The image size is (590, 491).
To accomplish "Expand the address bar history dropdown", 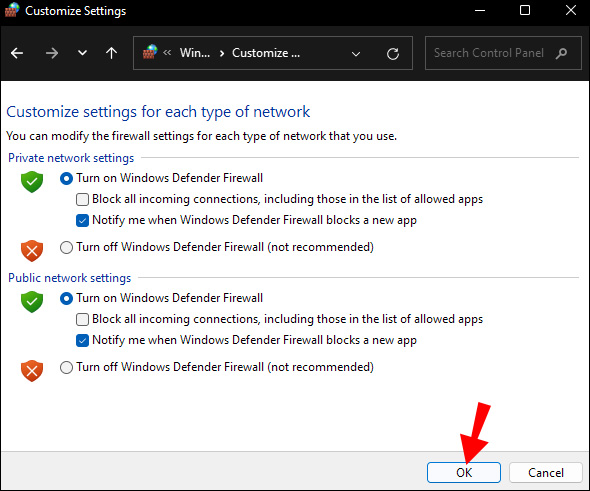I will (x=356, y=54).
